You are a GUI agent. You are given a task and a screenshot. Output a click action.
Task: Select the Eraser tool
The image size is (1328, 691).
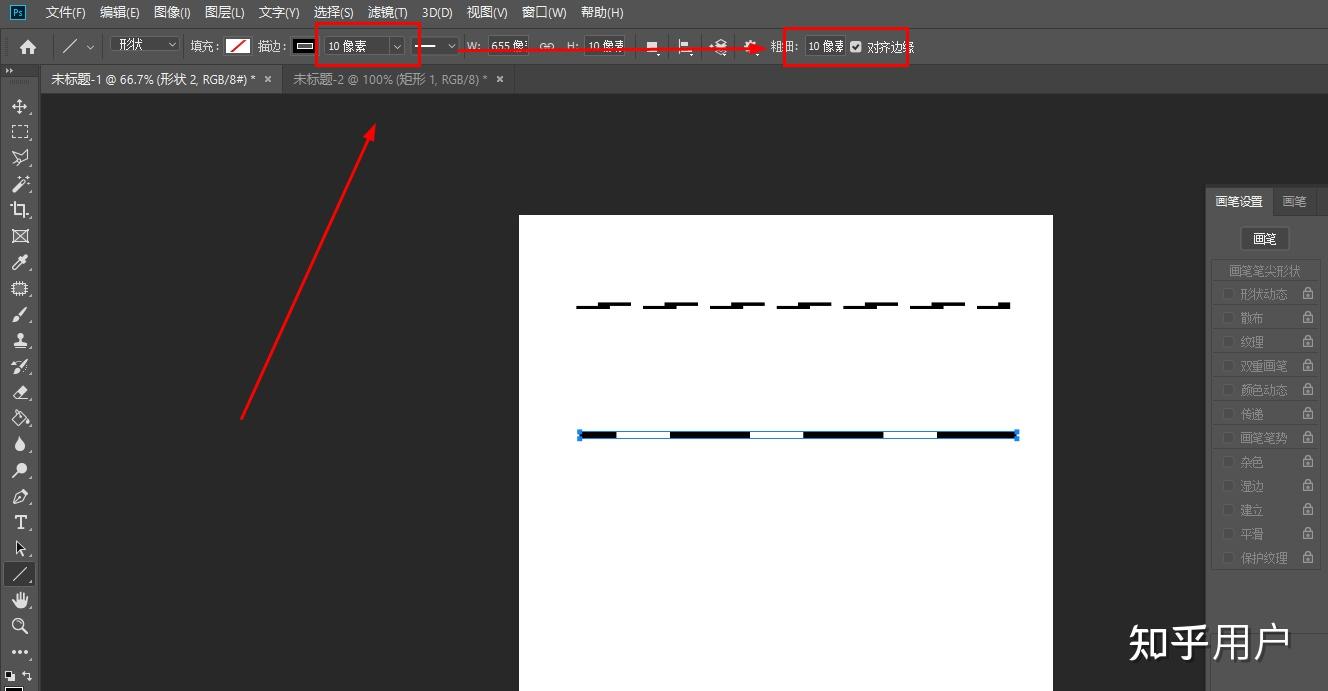[19, 392]
